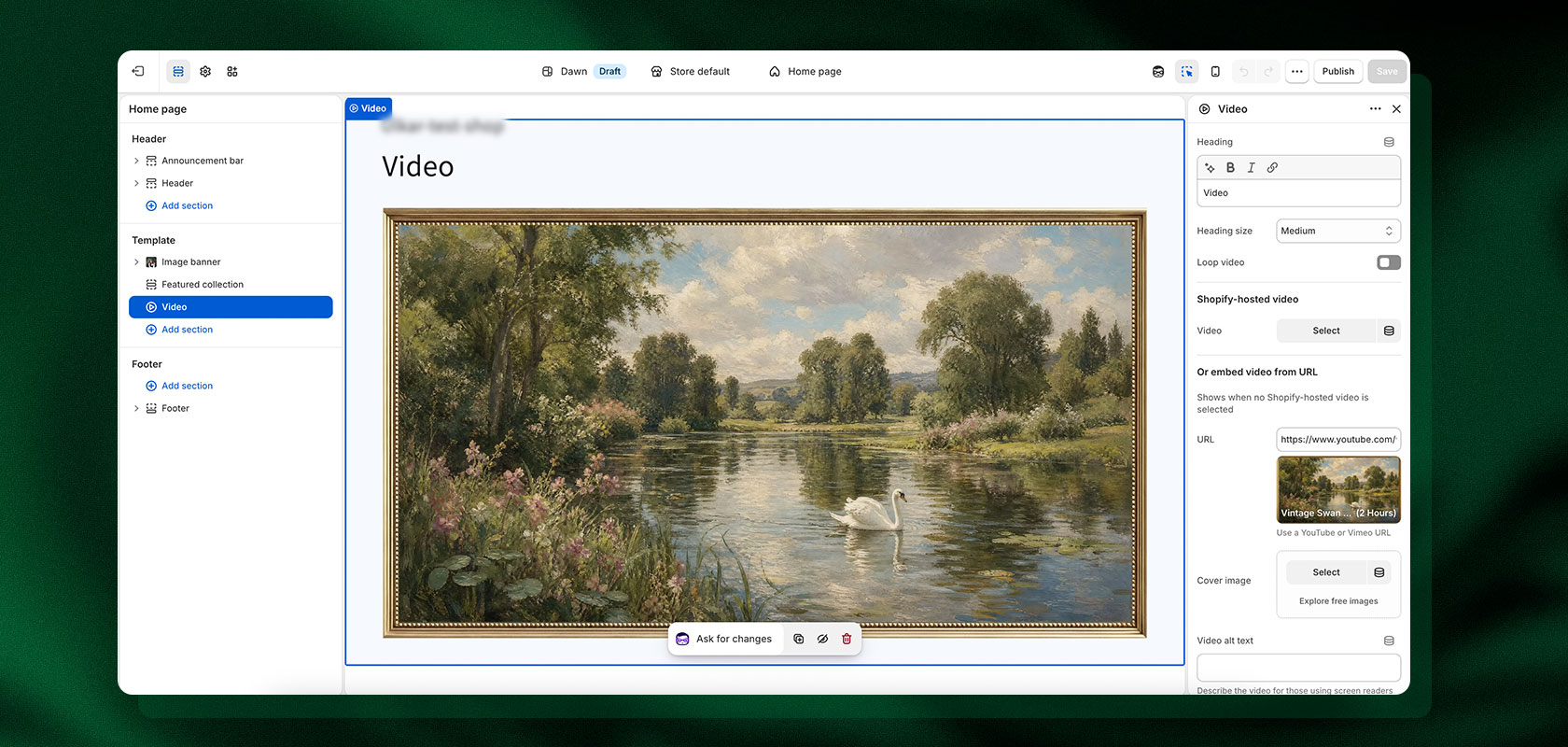Viewport: 1568px width, 747px height.
Task: Click the redo arrow
Action: click(x=1268, y=71)
